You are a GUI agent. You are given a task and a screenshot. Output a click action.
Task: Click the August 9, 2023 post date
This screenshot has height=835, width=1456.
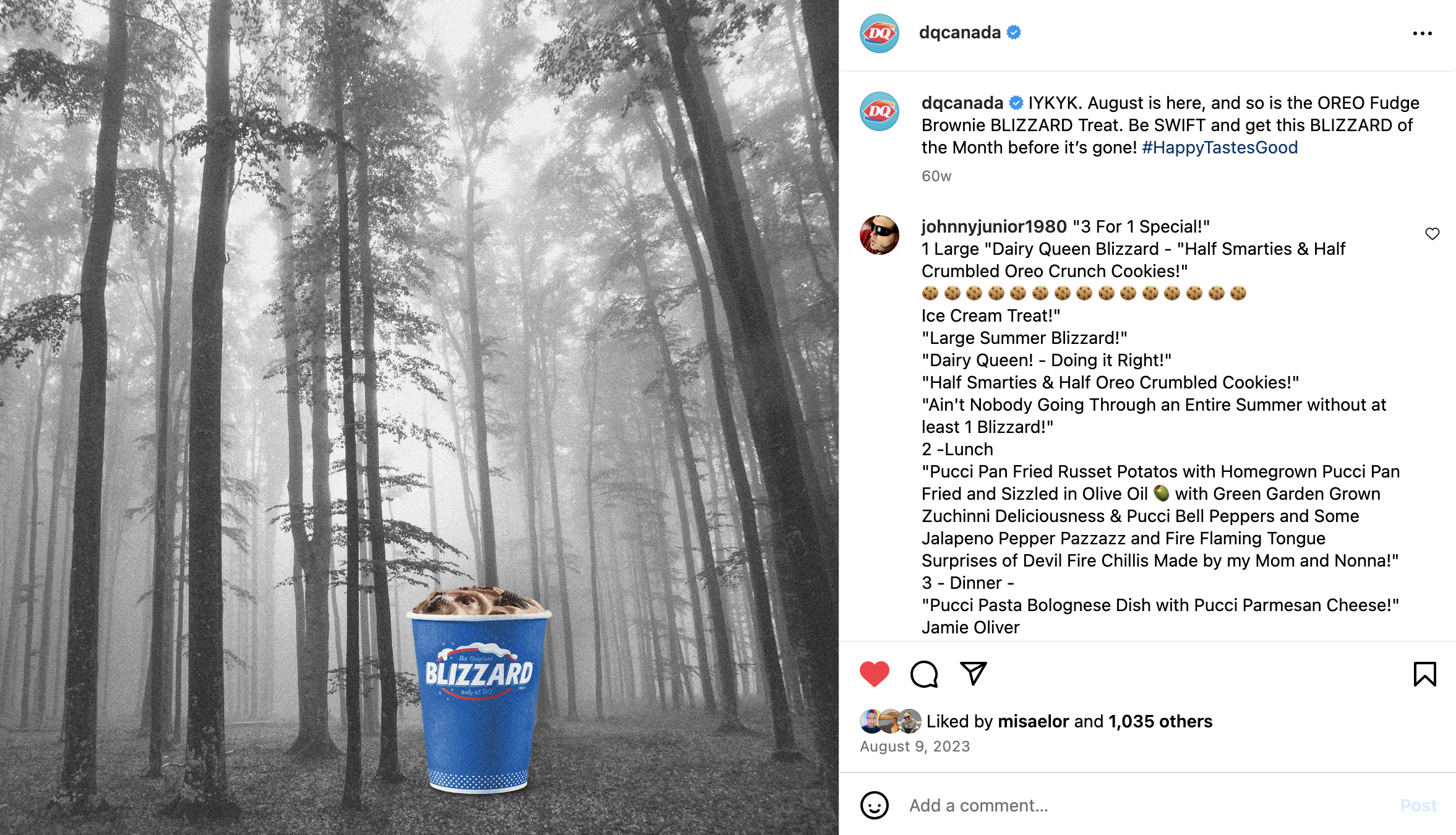915,747
